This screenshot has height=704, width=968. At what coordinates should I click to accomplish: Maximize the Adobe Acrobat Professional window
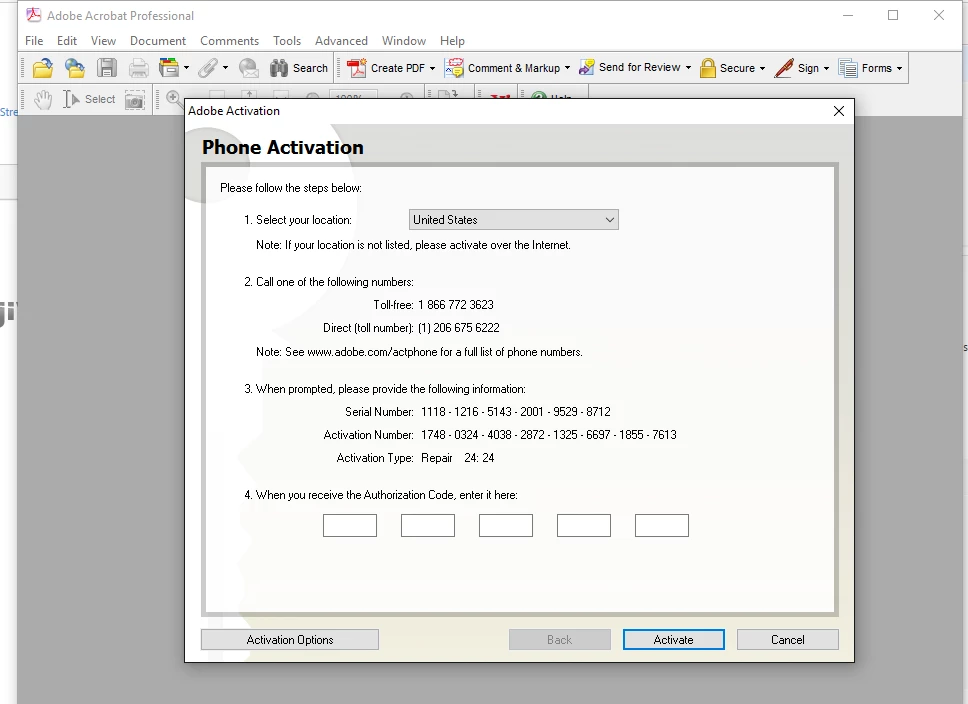893,15
